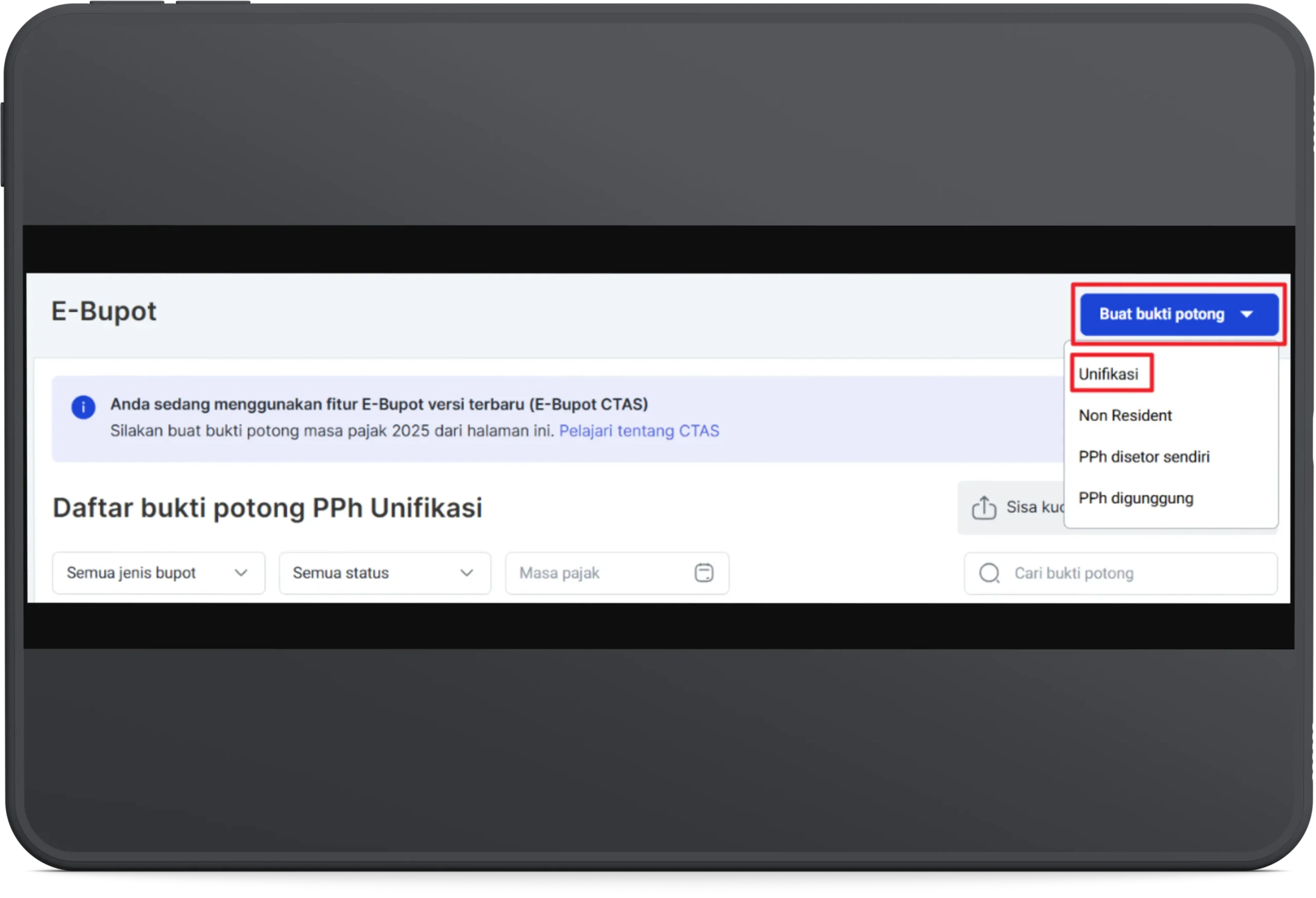The height and width of the screenshot is (898, 1316).
Task: Click chevron arrow in Semua jenis bupot
Action: 241,573
